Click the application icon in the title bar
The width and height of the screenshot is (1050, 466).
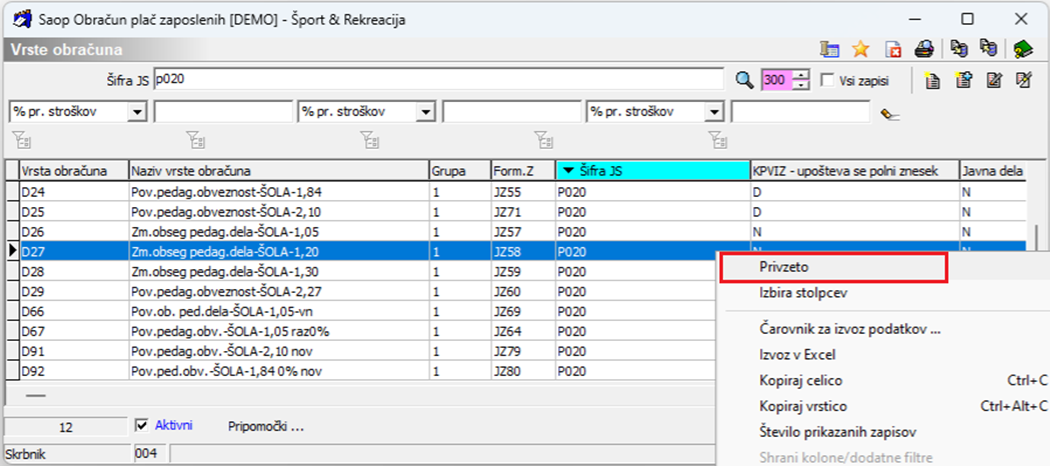pyautogui.click(x=21, y=19)
